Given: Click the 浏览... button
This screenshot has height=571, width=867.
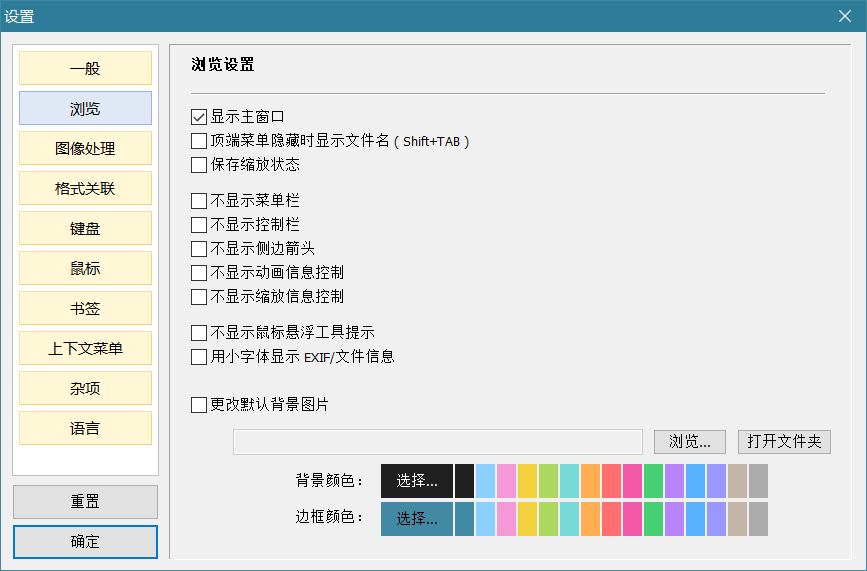Looking at the screenshot, I should (x=690, y=442).
